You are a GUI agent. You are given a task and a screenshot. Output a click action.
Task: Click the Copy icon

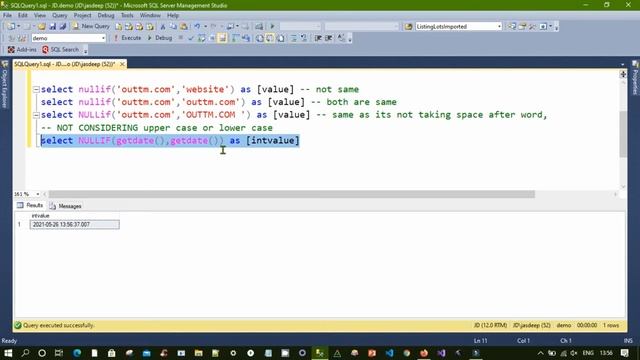coord(173,27)
